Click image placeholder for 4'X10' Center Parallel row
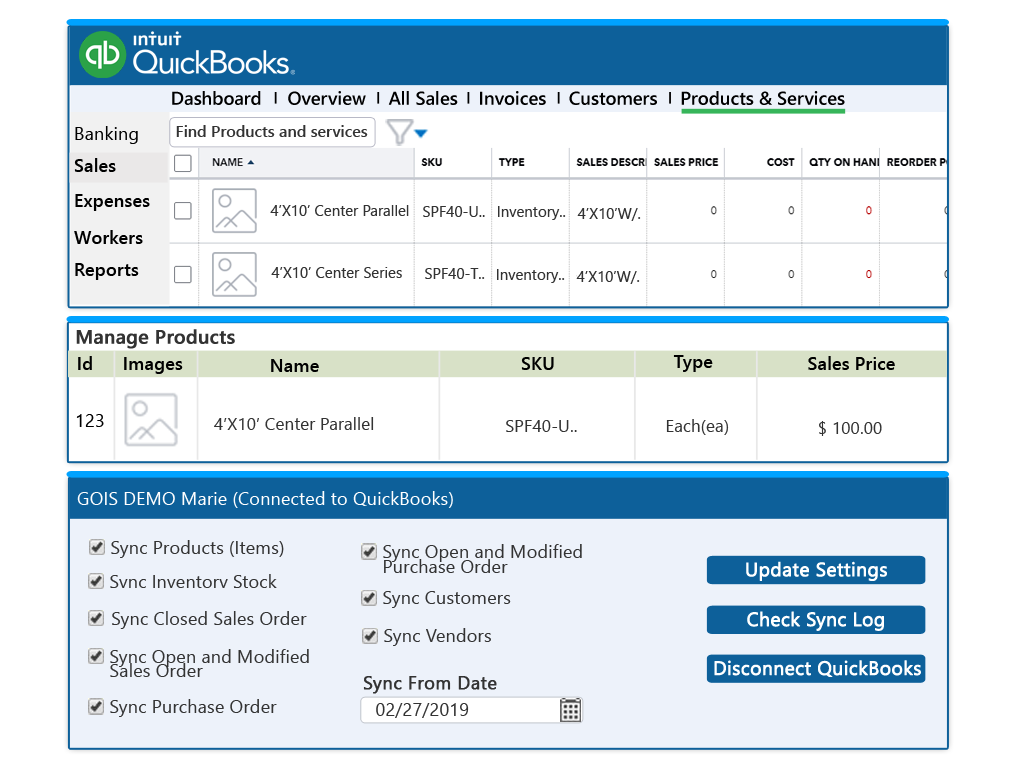Viewport: 1024px width, 768px height. (x=234, y=211)
